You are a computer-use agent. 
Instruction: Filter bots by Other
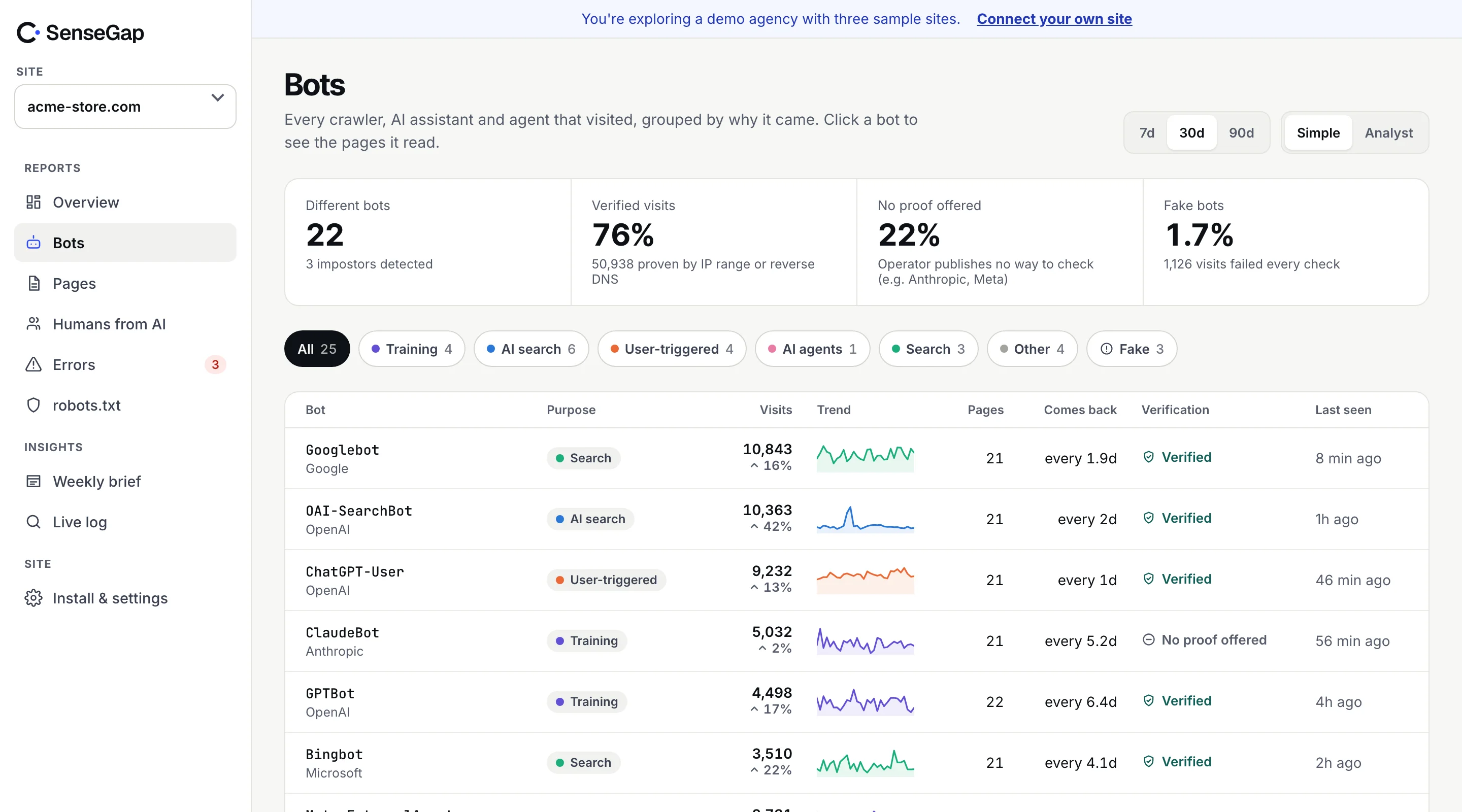1032,349
